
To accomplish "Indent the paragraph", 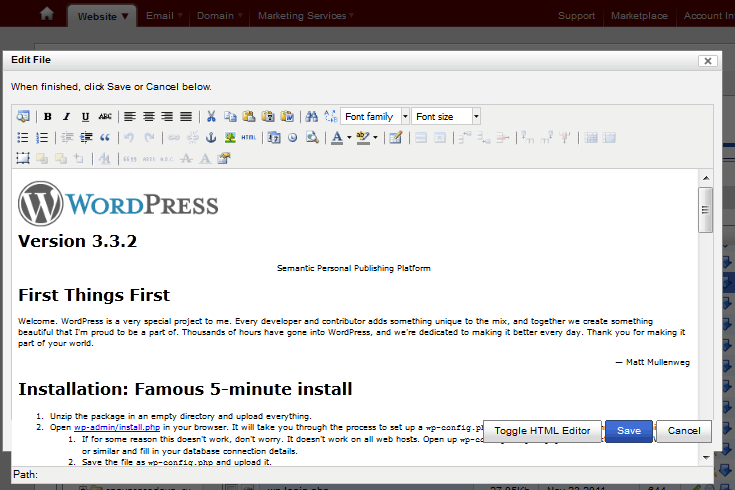I will pyautogui.click(x=86, y=137).
